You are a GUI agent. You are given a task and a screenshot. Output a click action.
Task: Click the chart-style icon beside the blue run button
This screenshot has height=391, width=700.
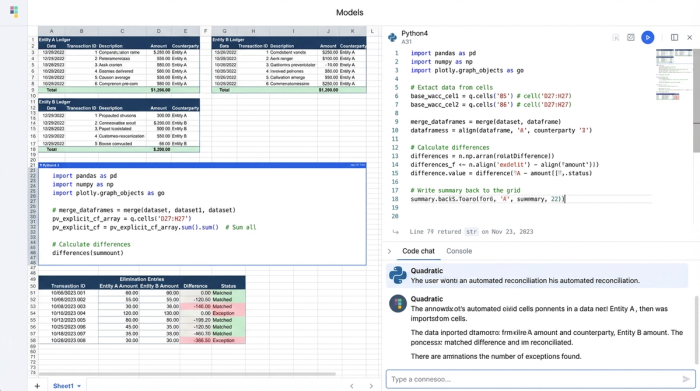[x=630, y=37]
